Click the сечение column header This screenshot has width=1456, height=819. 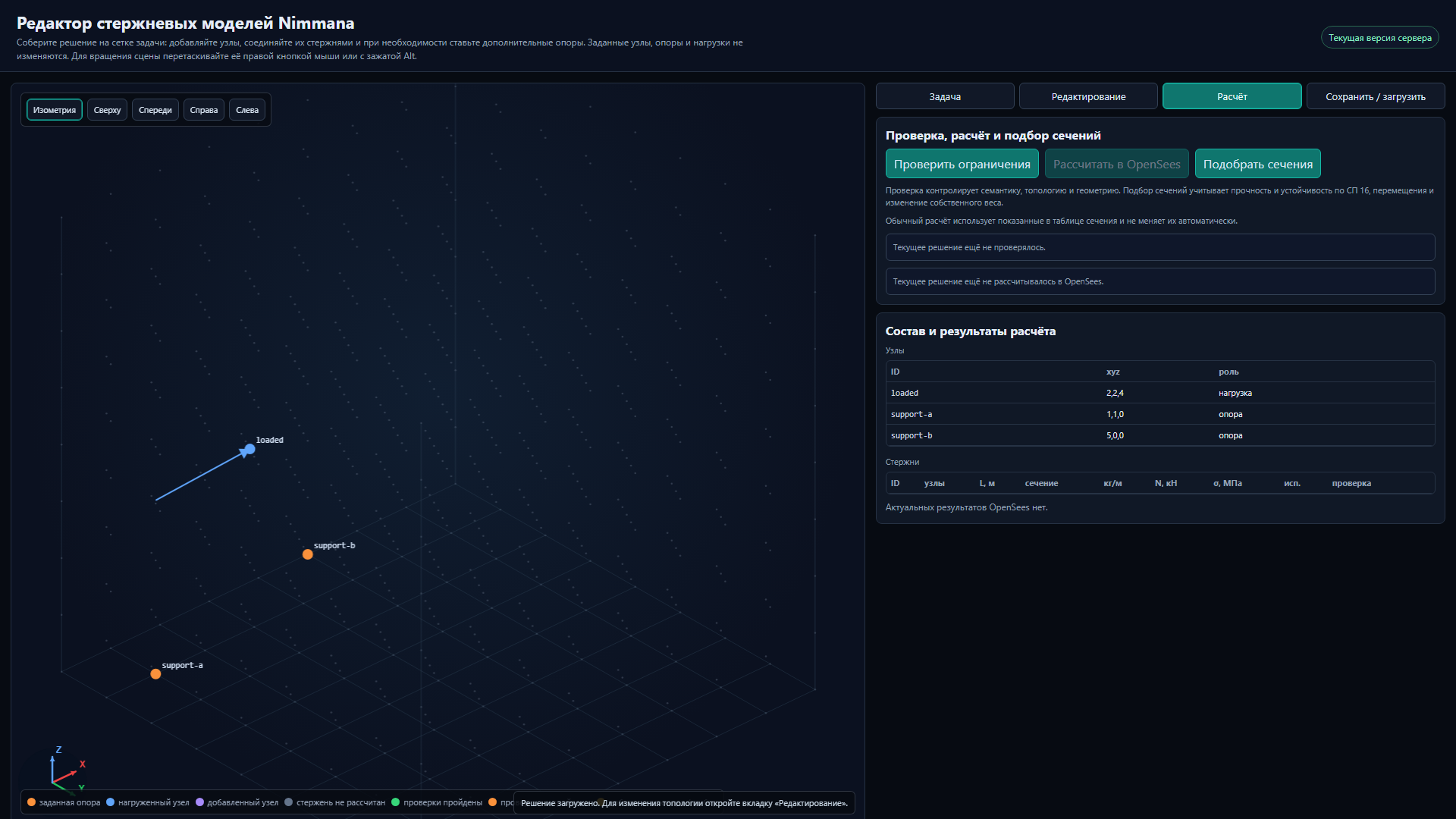click(1041, 483)
